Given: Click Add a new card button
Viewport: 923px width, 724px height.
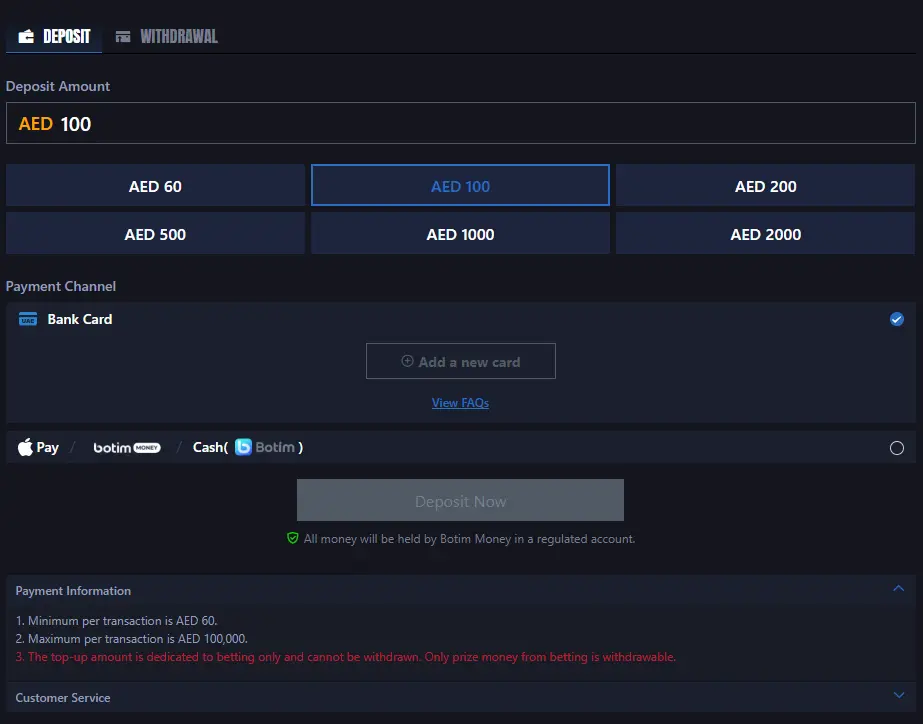Looking at the screenshot, I should (x=461, y=361).
